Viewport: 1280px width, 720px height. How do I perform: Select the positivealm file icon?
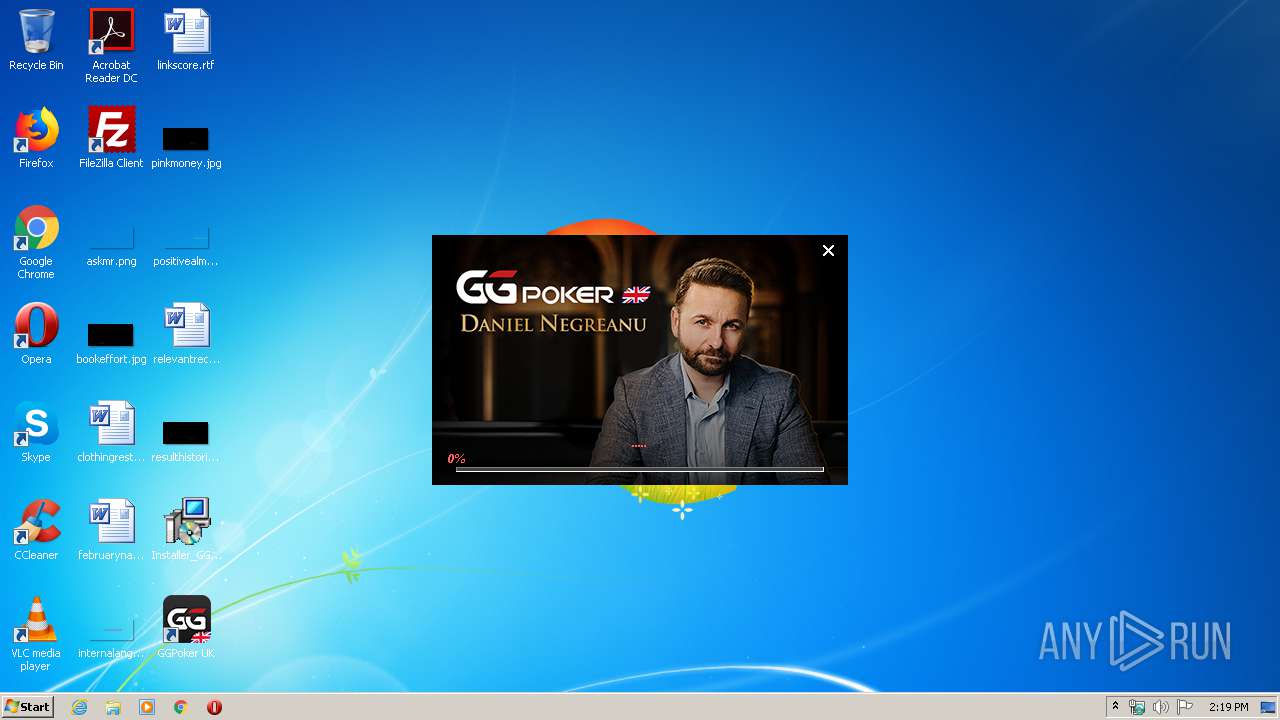coord(186,246)
